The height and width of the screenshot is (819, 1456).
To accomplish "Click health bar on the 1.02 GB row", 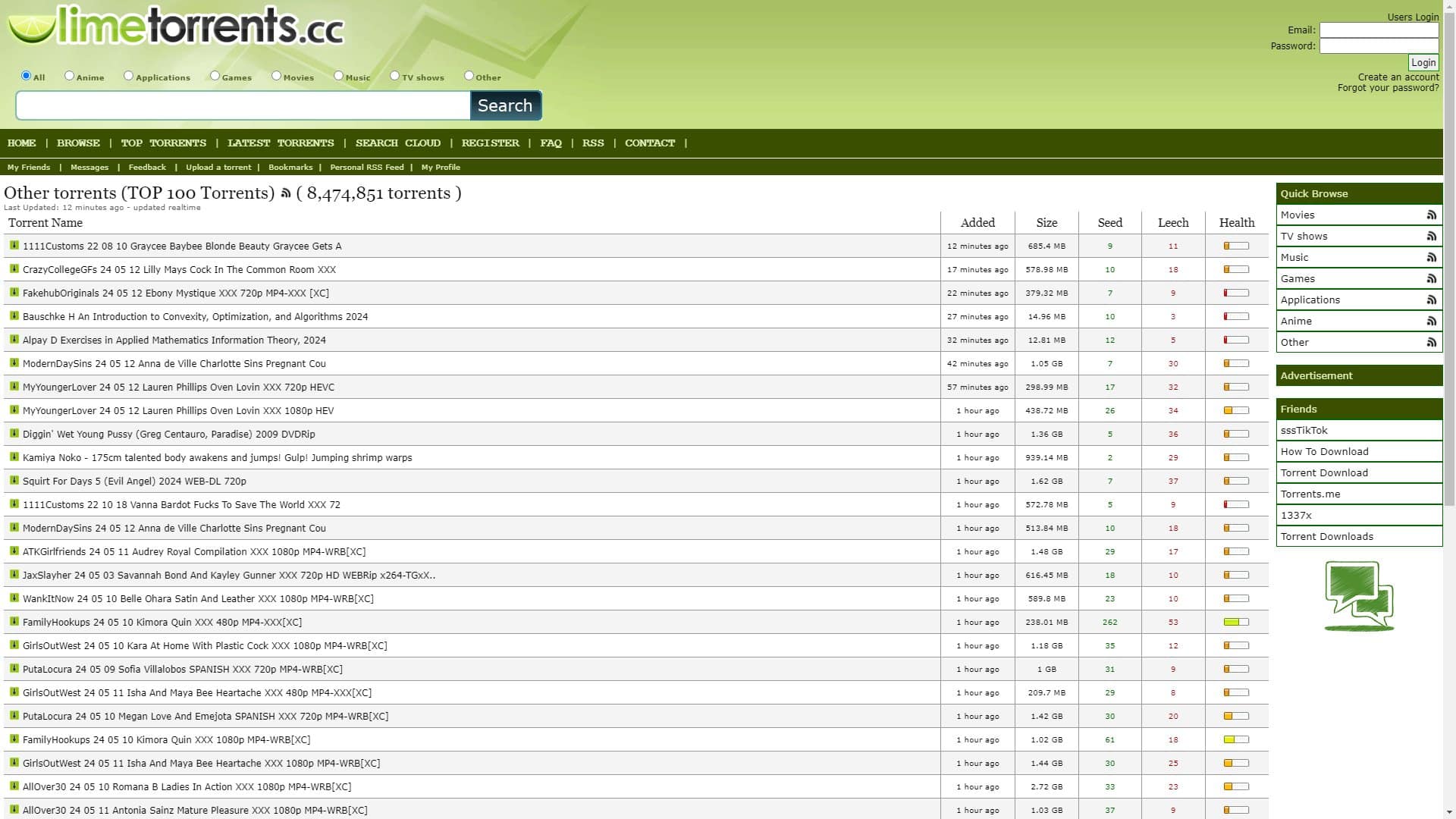I will (x=1236, y=739).
